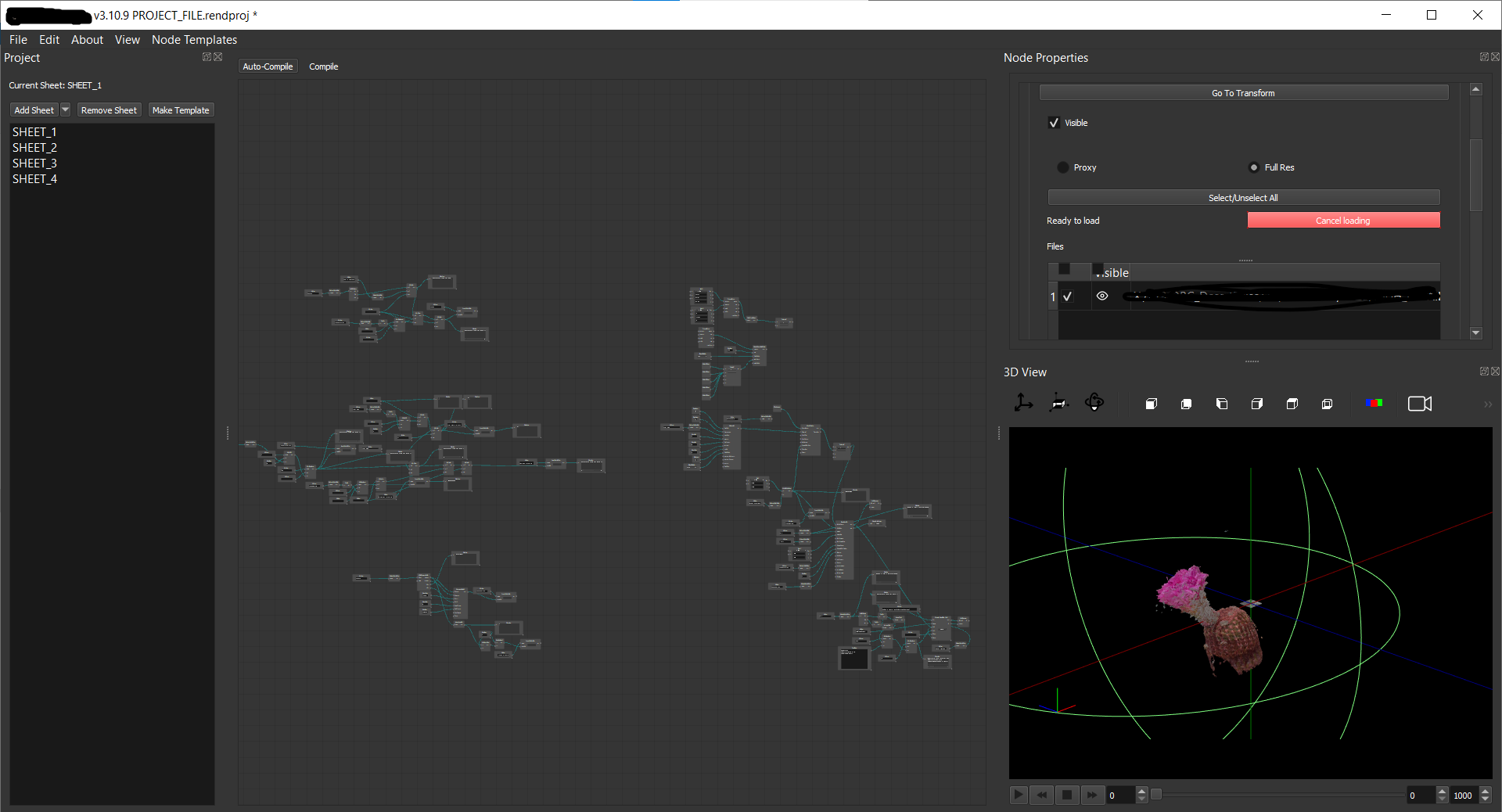Select the scale tool in 3D View

pos(1058,403)
